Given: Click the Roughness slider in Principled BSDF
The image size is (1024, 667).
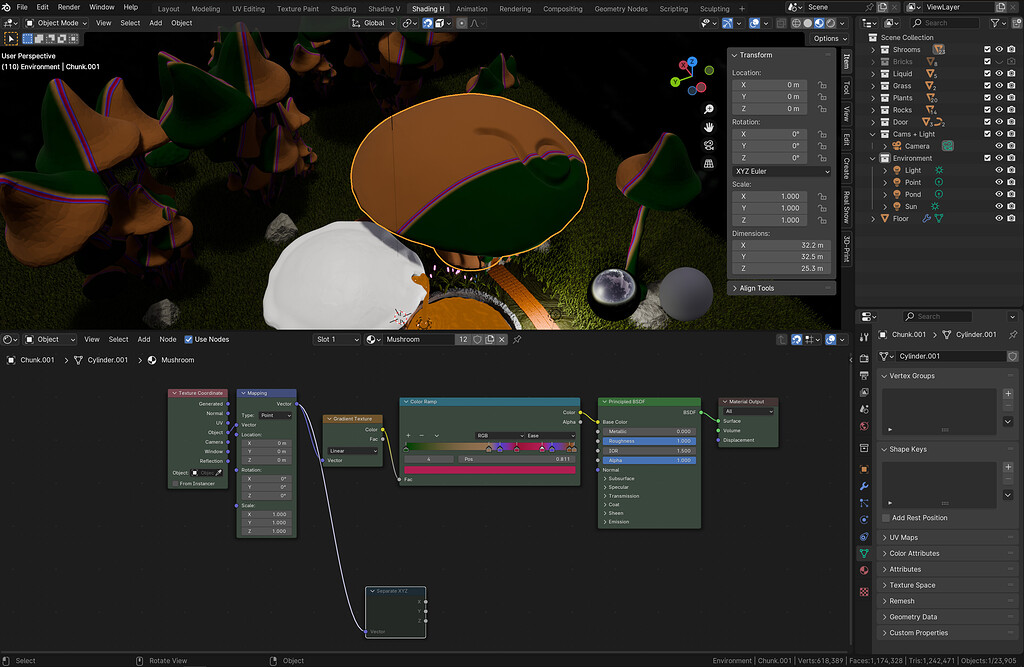Looking at the screenshot, I should coord(648,440).
